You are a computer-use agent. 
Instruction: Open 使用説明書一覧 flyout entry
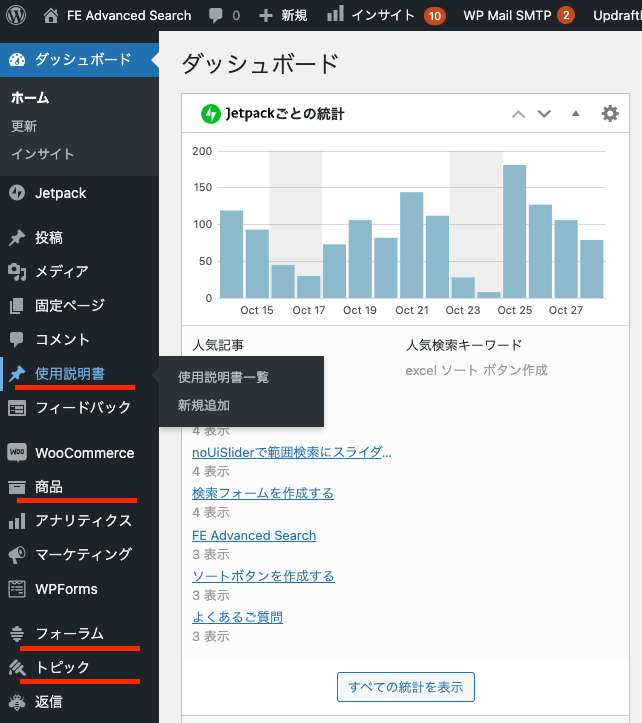(x=223, y=377)
